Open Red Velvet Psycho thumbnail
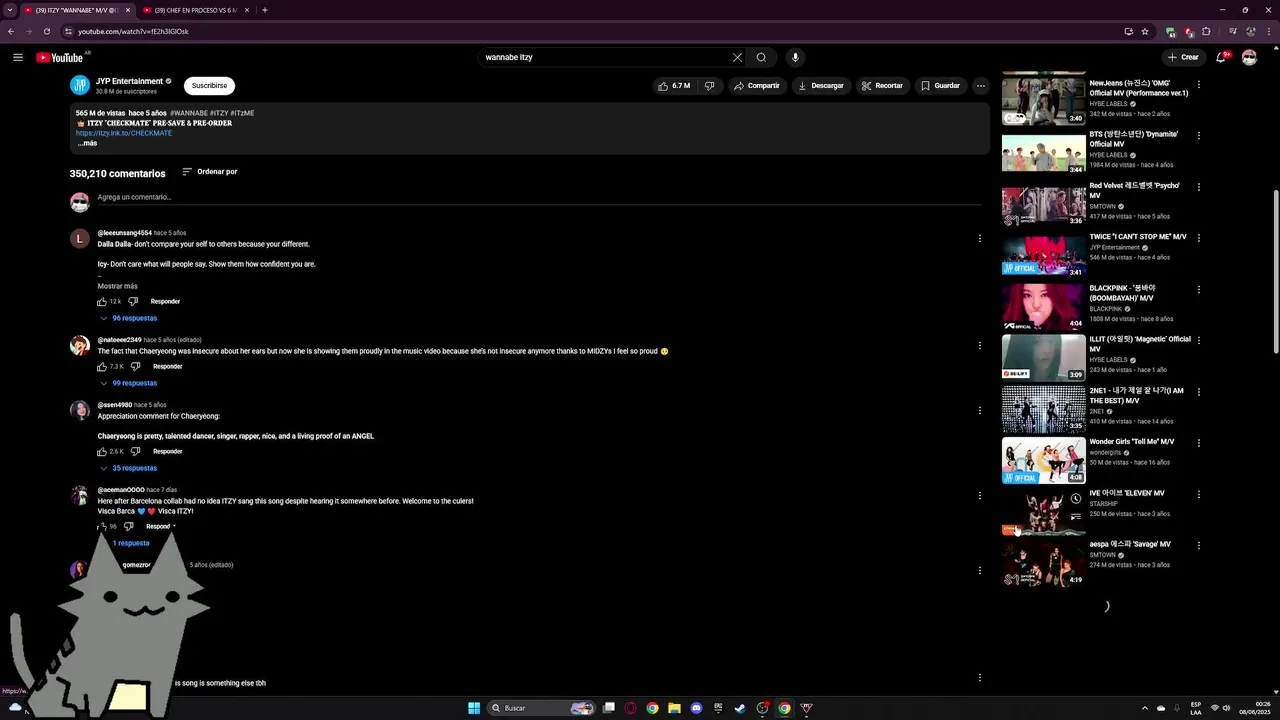Image resolution: width=1280 pixels, height=720 pixels. 1043,204
